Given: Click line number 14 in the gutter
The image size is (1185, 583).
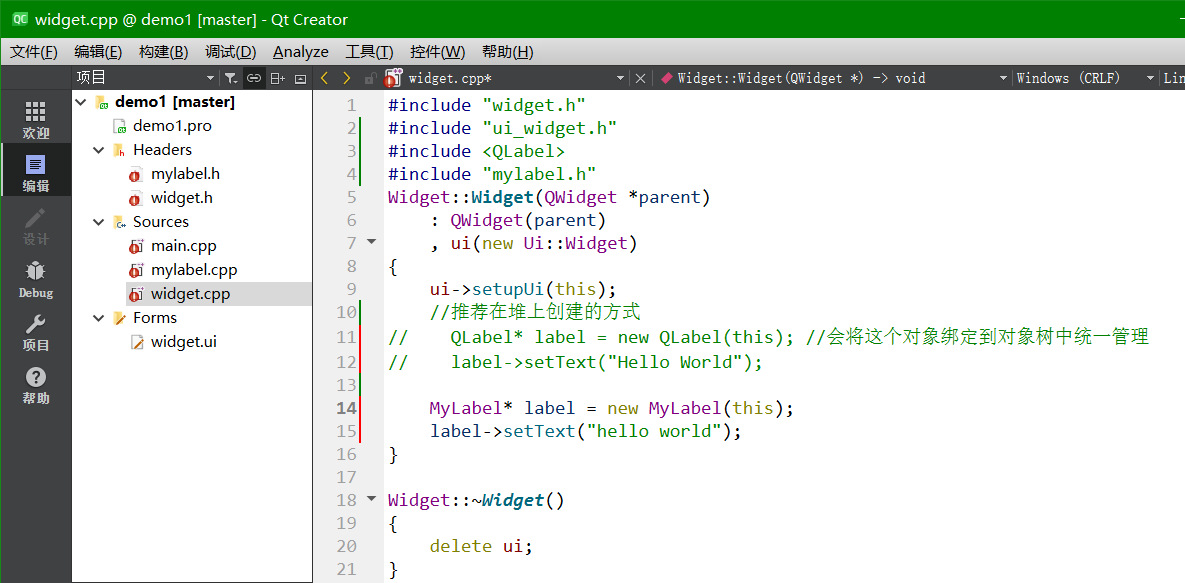Looking at the screenshot, I should [345, 408].
